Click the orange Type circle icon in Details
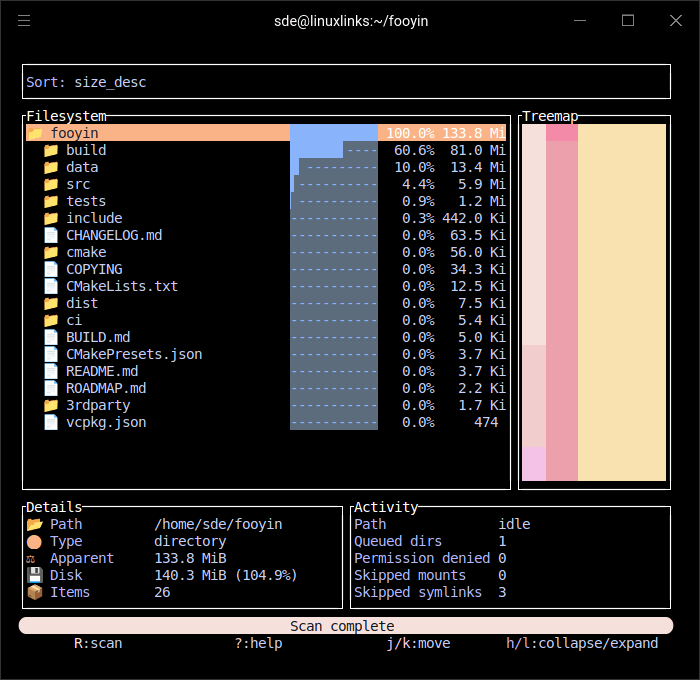Image resolution: width=700 pixels, height=680 pixels. pos(35,541)
